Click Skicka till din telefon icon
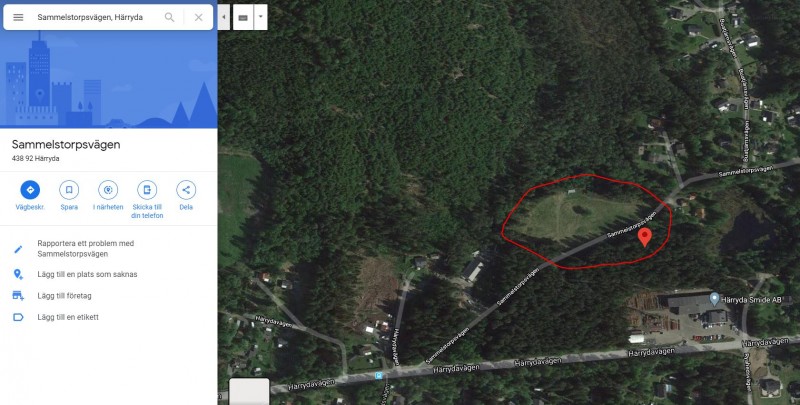The image size is (800, 405). pyautogui.click(x=147, y=190)
